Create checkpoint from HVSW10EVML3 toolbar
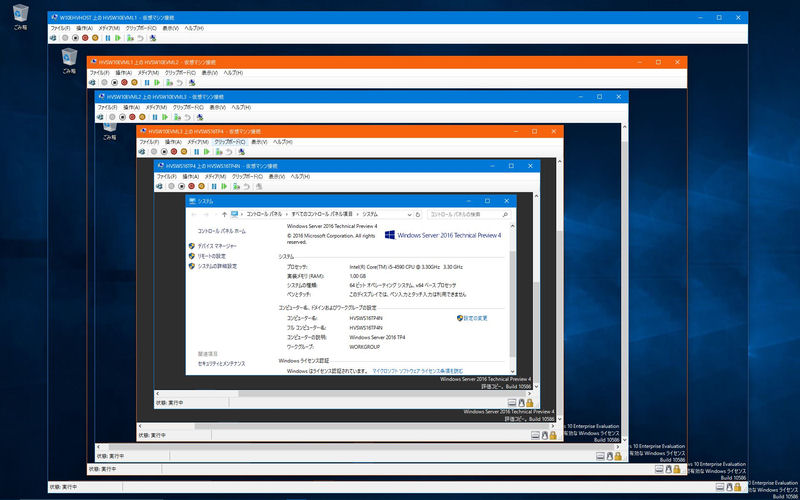 coord(178,117)
